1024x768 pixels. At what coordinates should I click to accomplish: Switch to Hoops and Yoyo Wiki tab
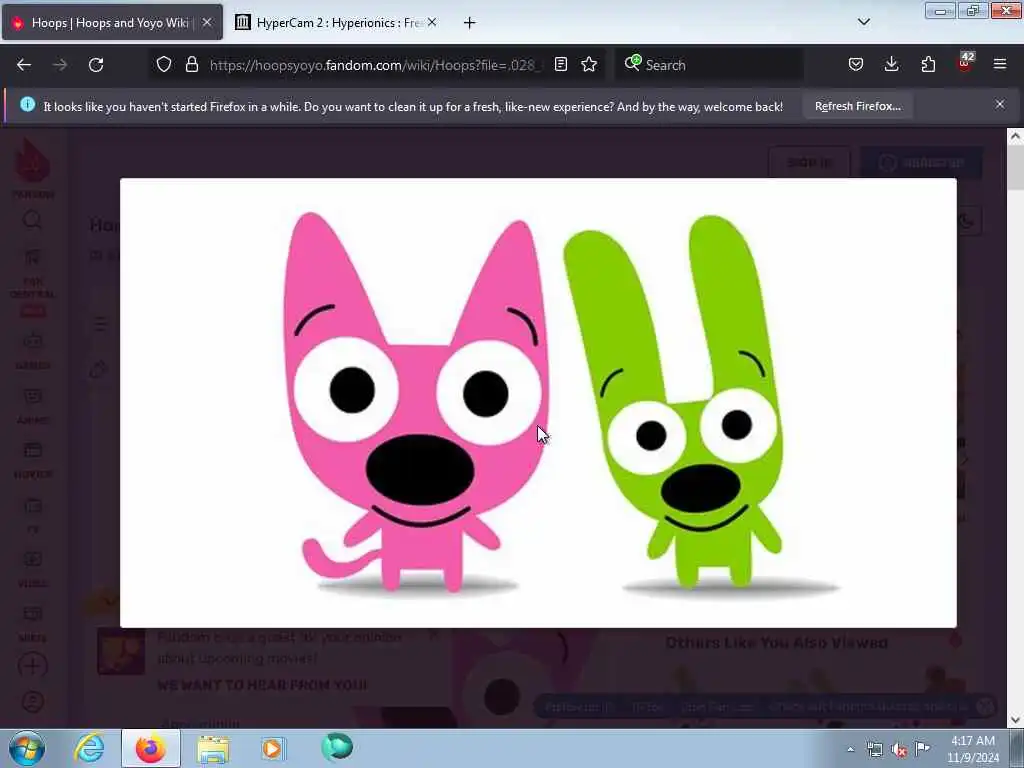(112, 23)
